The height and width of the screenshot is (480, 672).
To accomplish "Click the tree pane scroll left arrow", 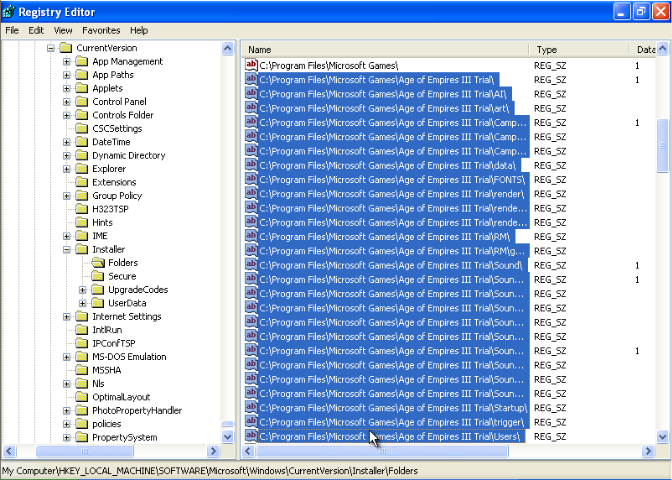I will 9,451.
